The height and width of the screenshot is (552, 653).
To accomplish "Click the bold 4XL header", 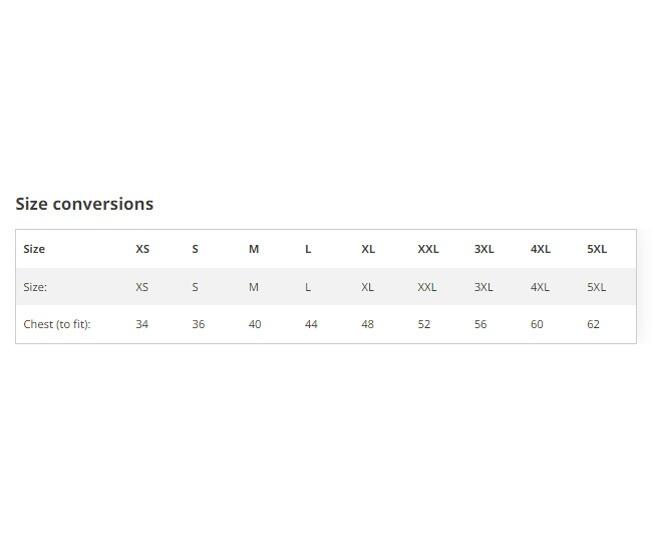I will click(541, 249).
